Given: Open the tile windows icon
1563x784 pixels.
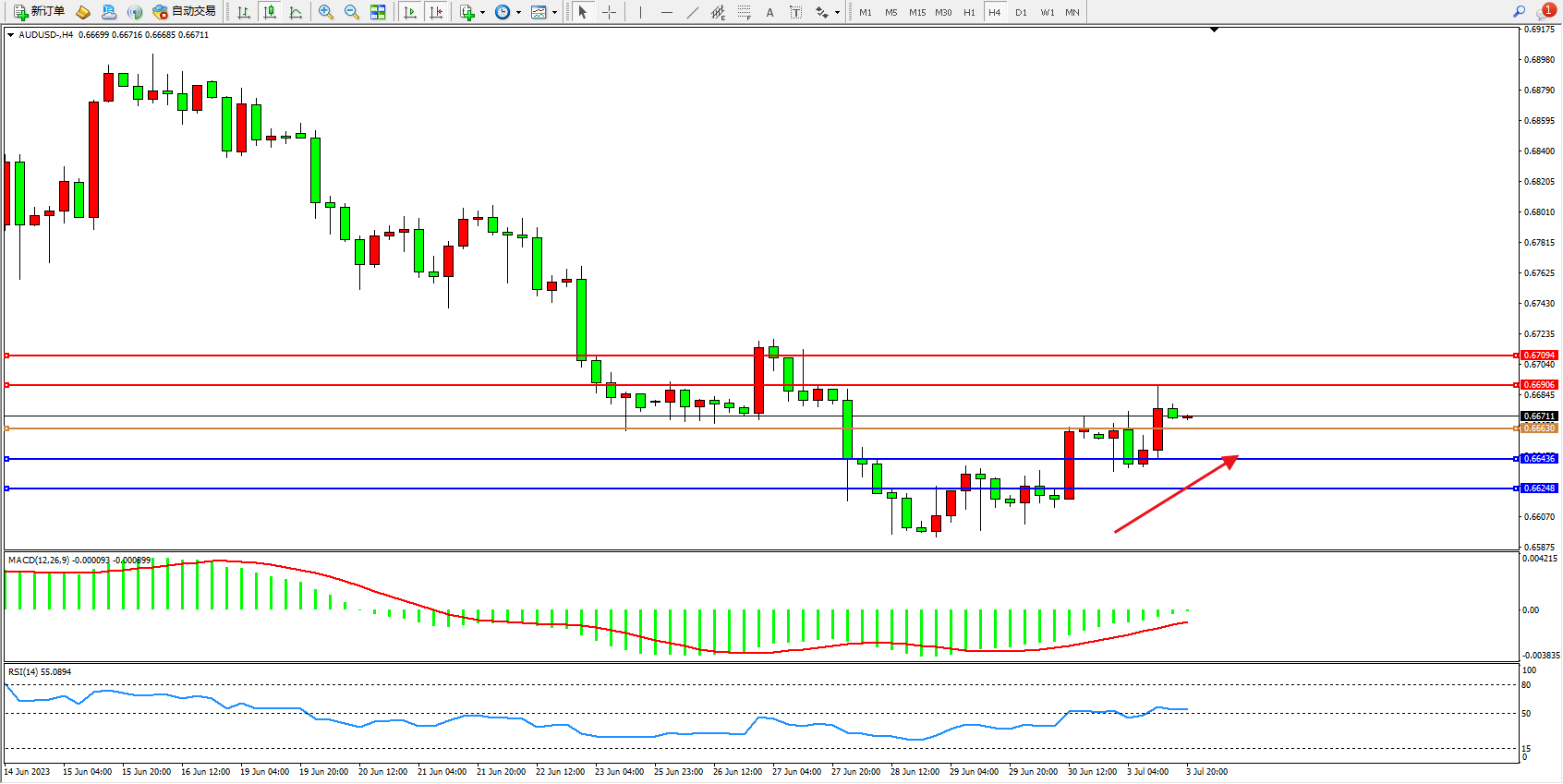Looking at the screenshot, I should tap(378, 12).
